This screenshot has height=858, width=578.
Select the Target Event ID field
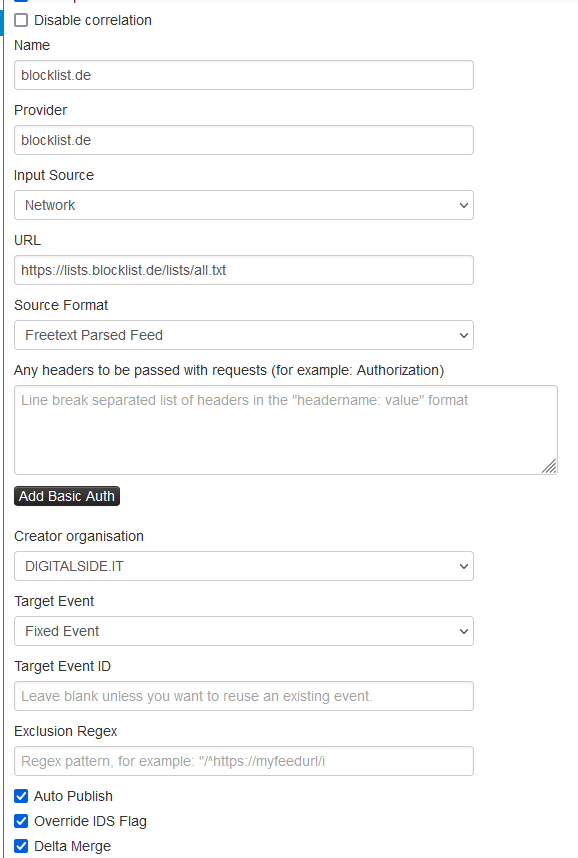pyautogui.click(x=243, y=696)
